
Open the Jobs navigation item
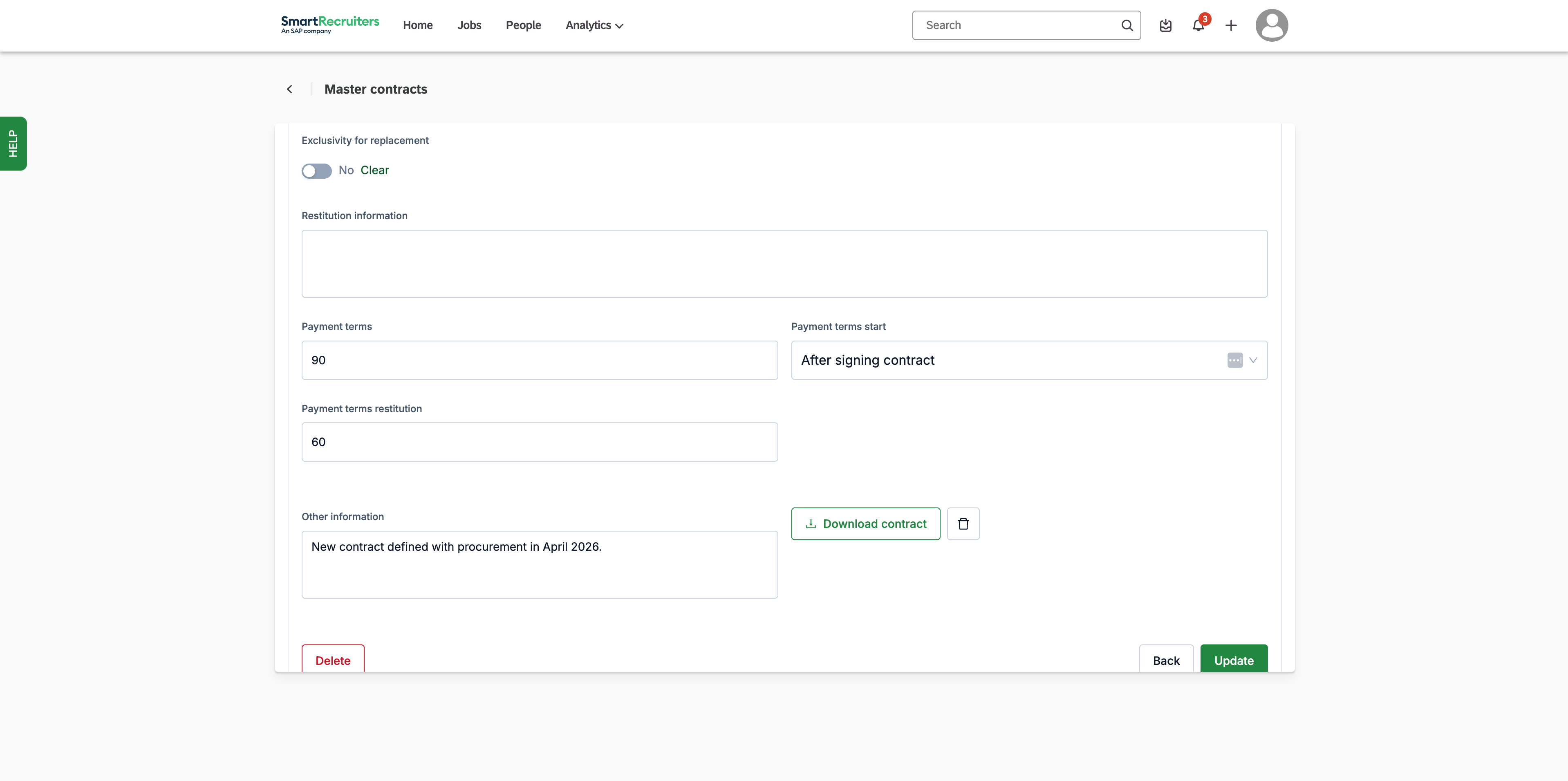[469, 25]
